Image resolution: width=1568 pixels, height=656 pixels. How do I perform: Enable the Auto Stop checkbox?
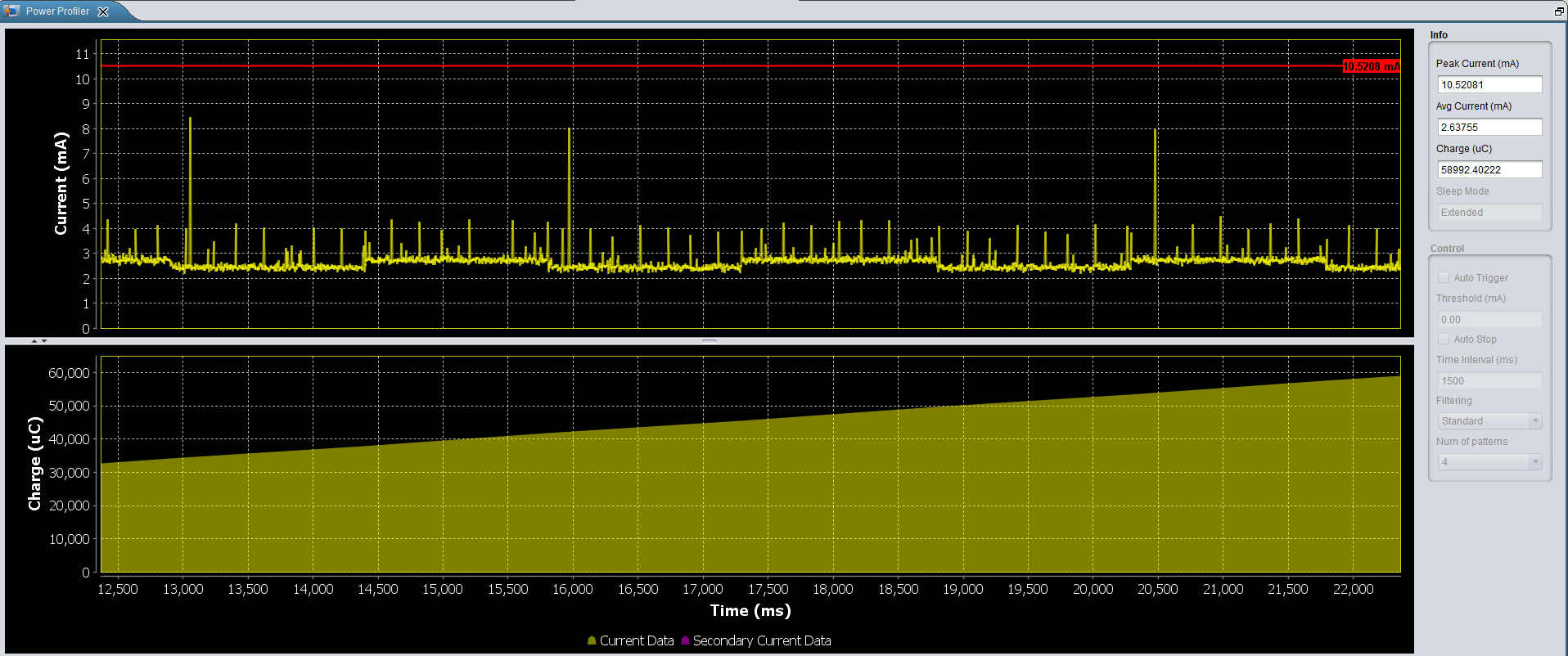(1444, 339)
